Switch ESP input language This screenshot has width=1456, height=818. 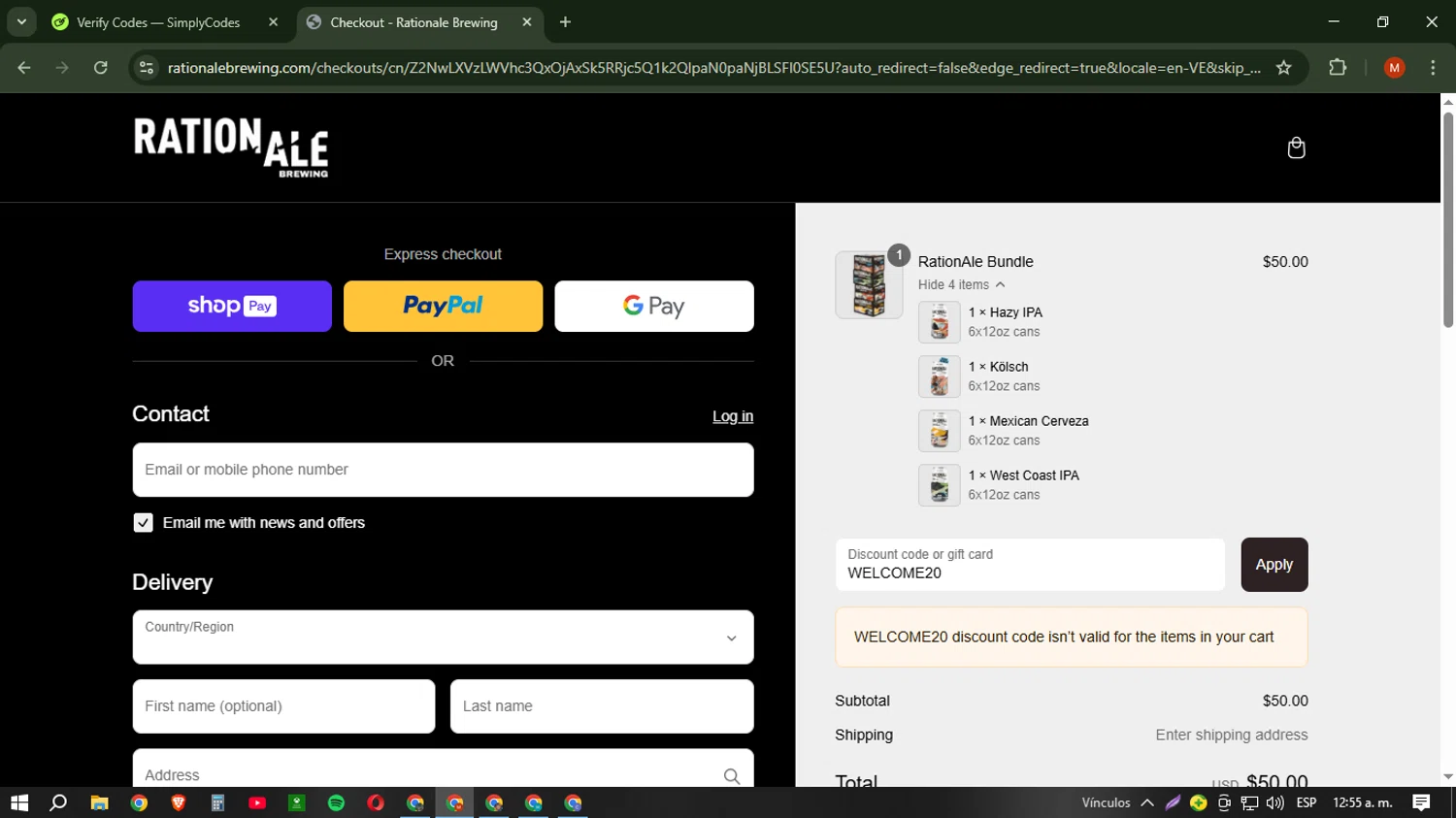[1307, 802]
